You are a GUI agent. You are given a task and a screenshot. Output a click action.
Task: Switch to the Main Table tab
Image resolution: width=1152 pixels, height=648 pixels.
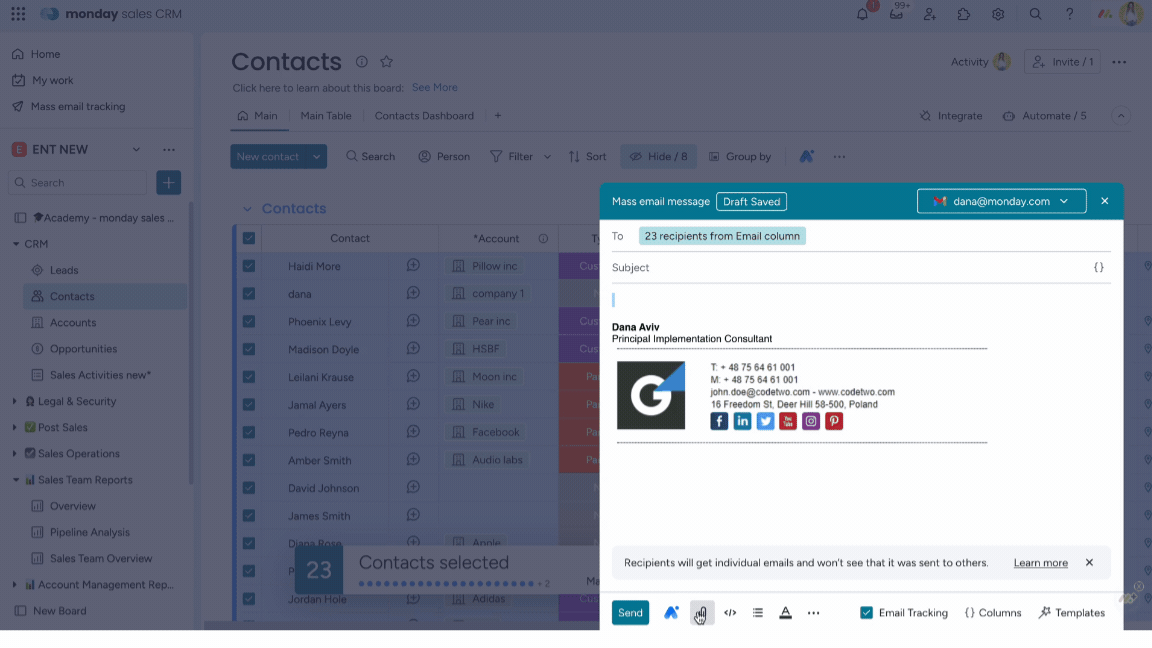coord(326,116)
